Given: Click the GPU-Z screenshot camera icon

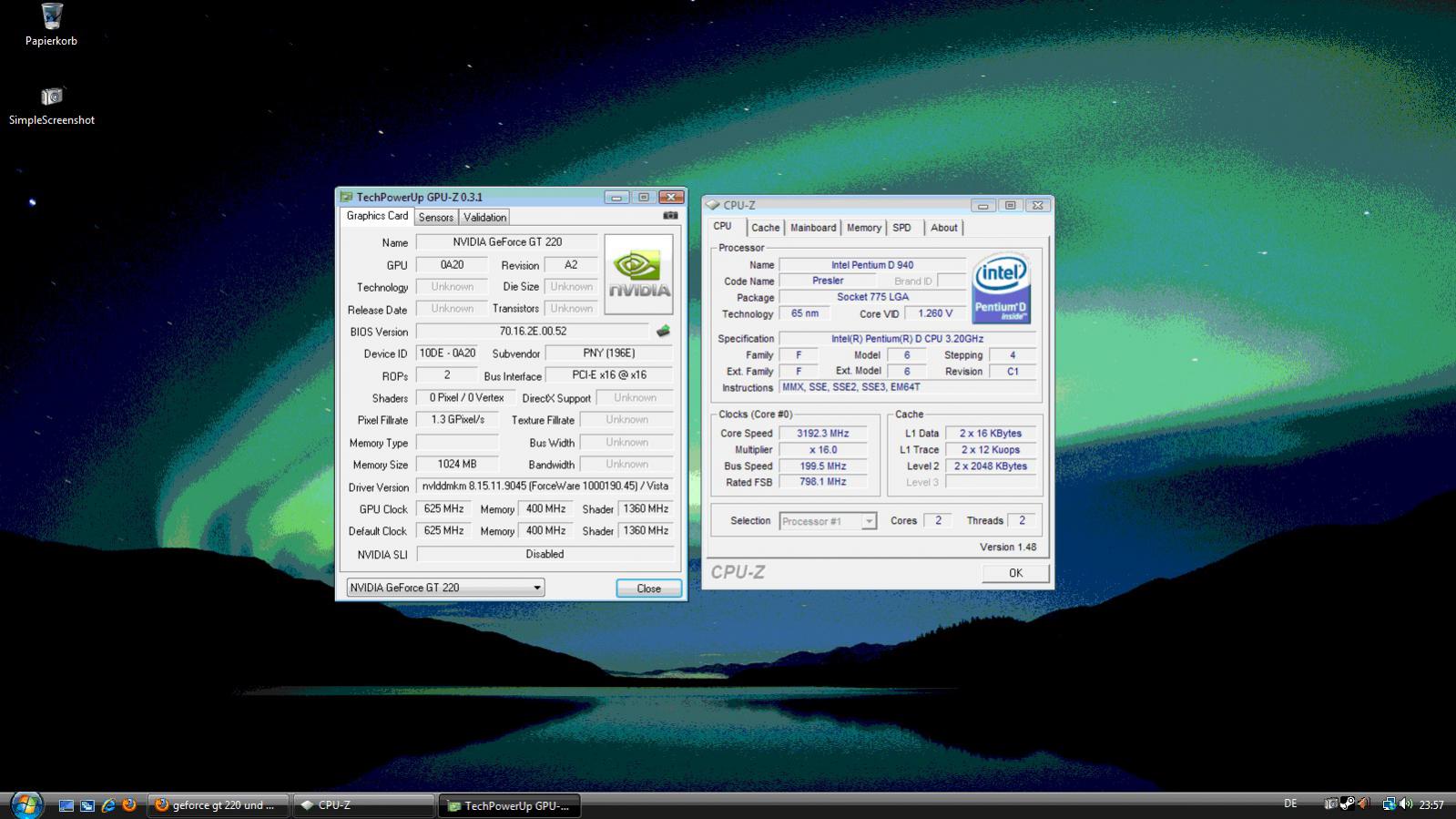Looking at the screenshot, I should [x=670, y=216].
